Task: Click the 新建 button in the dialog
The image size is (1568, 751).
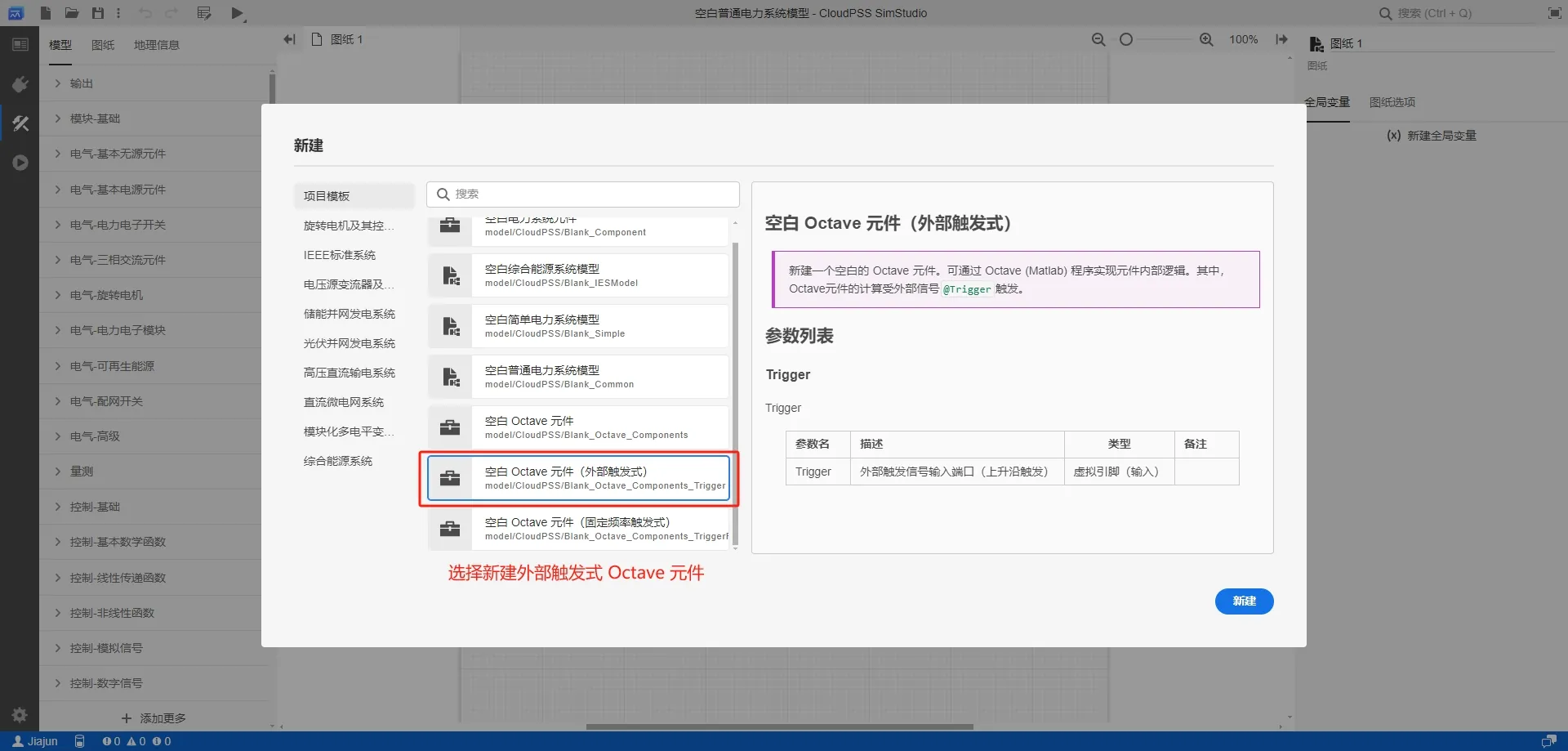Action: coord(1244,601)
